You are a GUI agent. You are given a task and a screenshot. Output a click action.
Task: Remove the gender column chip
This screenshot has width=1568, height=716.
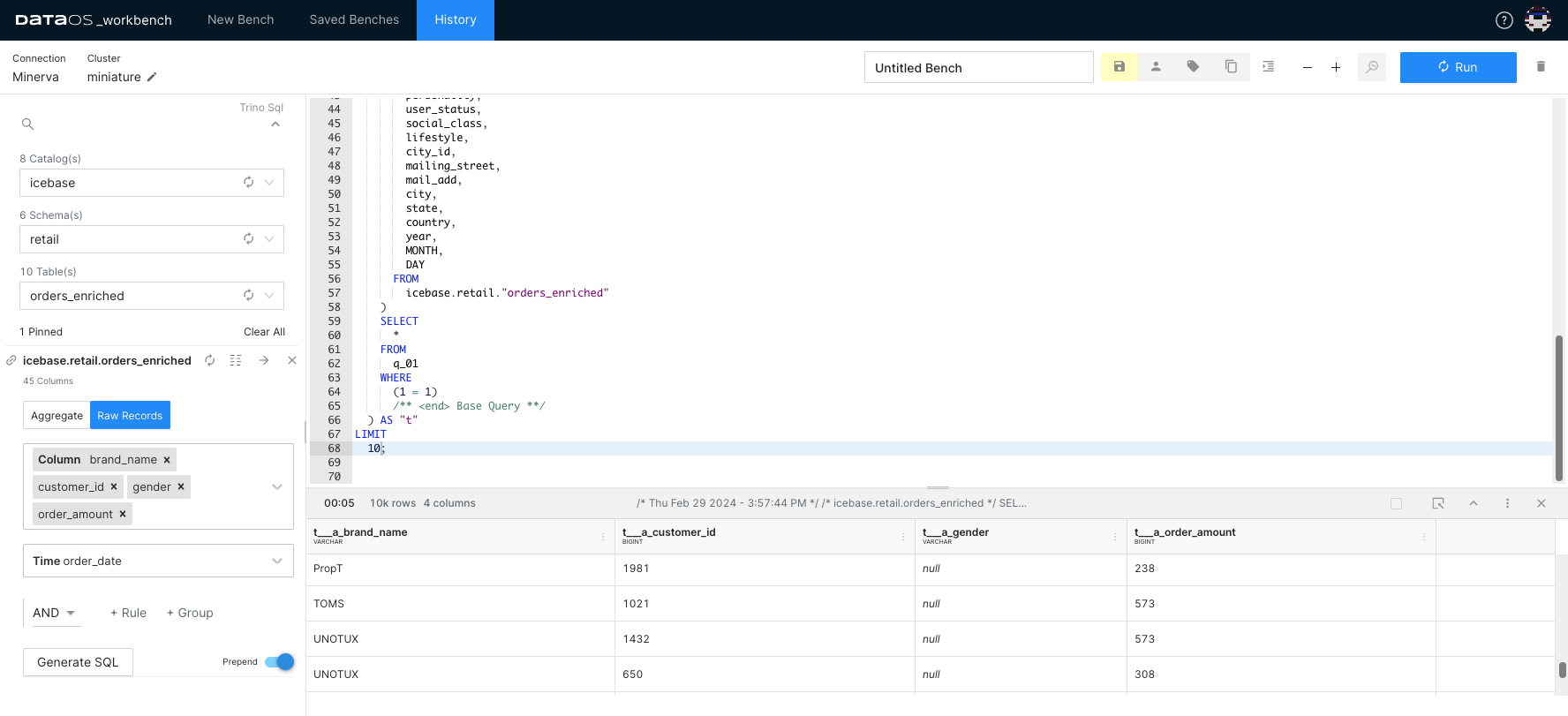181,487
